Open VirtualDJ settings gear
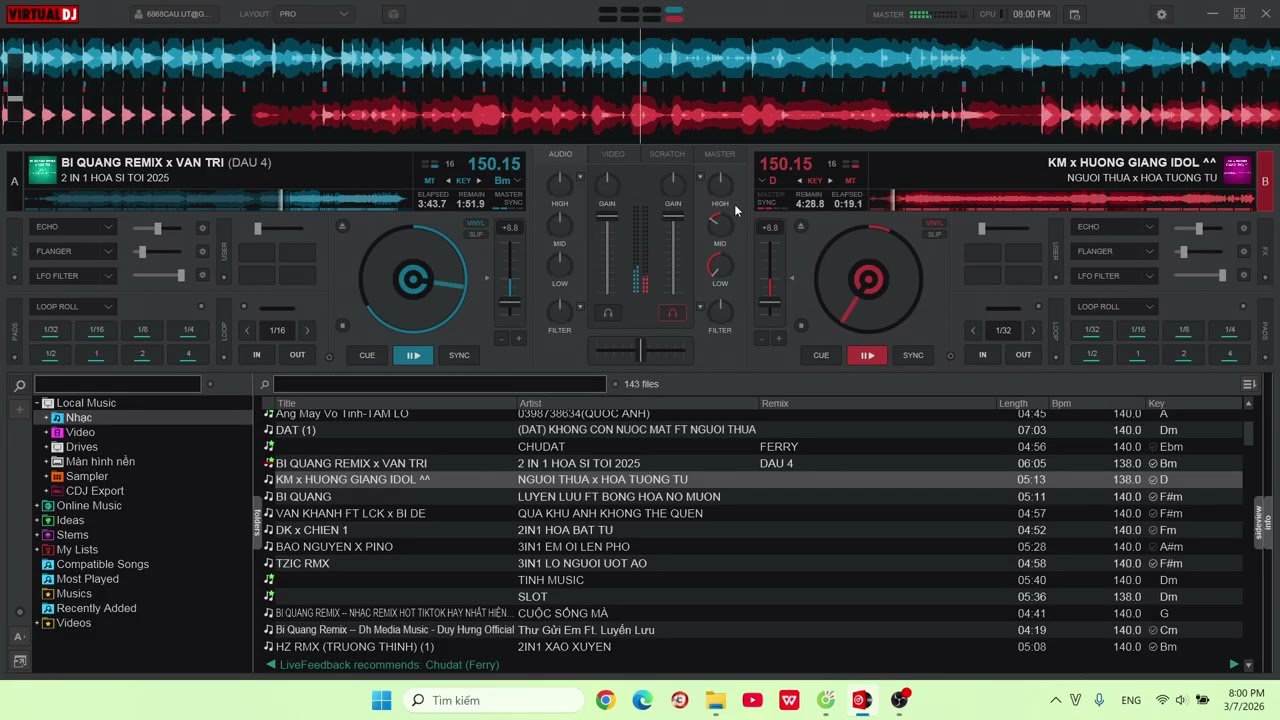This screenshot has height=720, width=1280. [x=1161, y=14]
